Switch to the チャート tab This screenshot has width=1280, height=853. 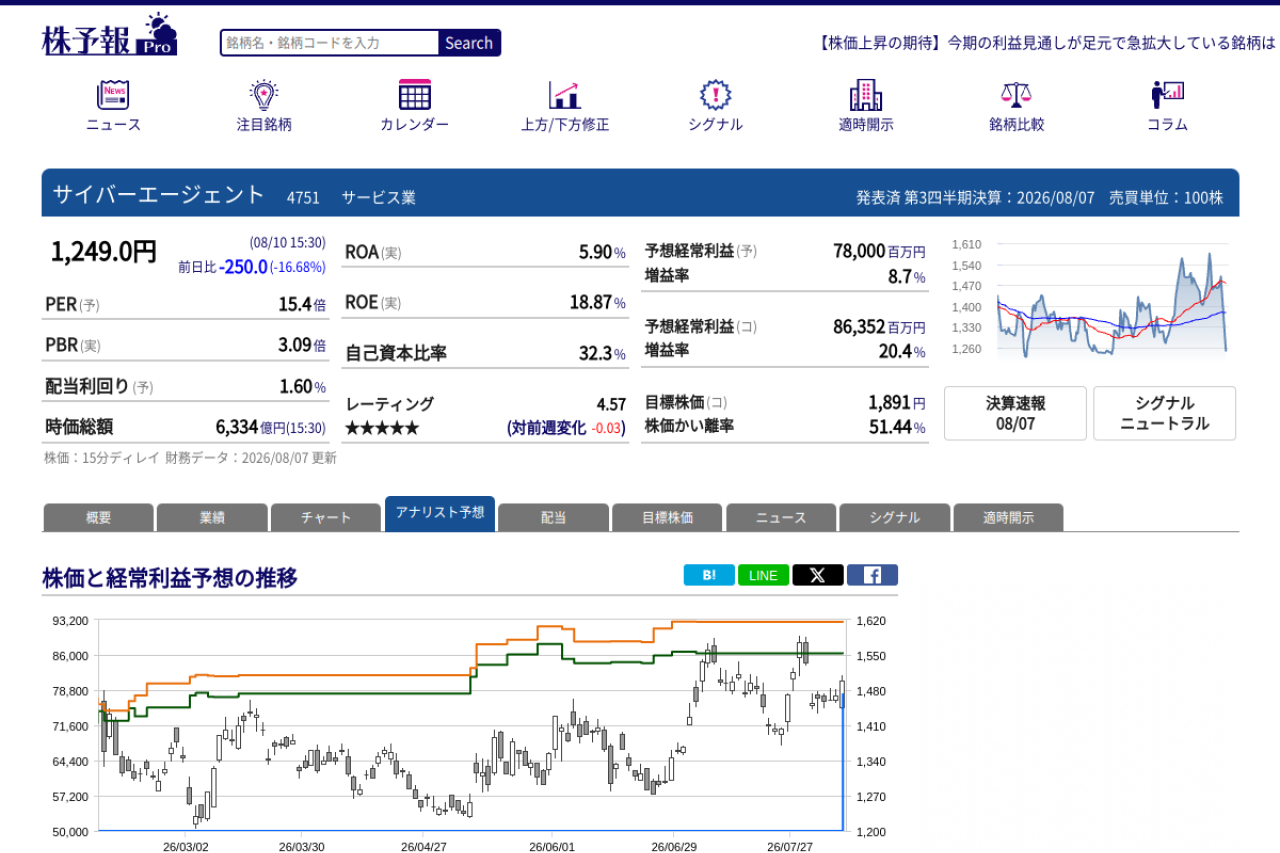coord(326,518)
